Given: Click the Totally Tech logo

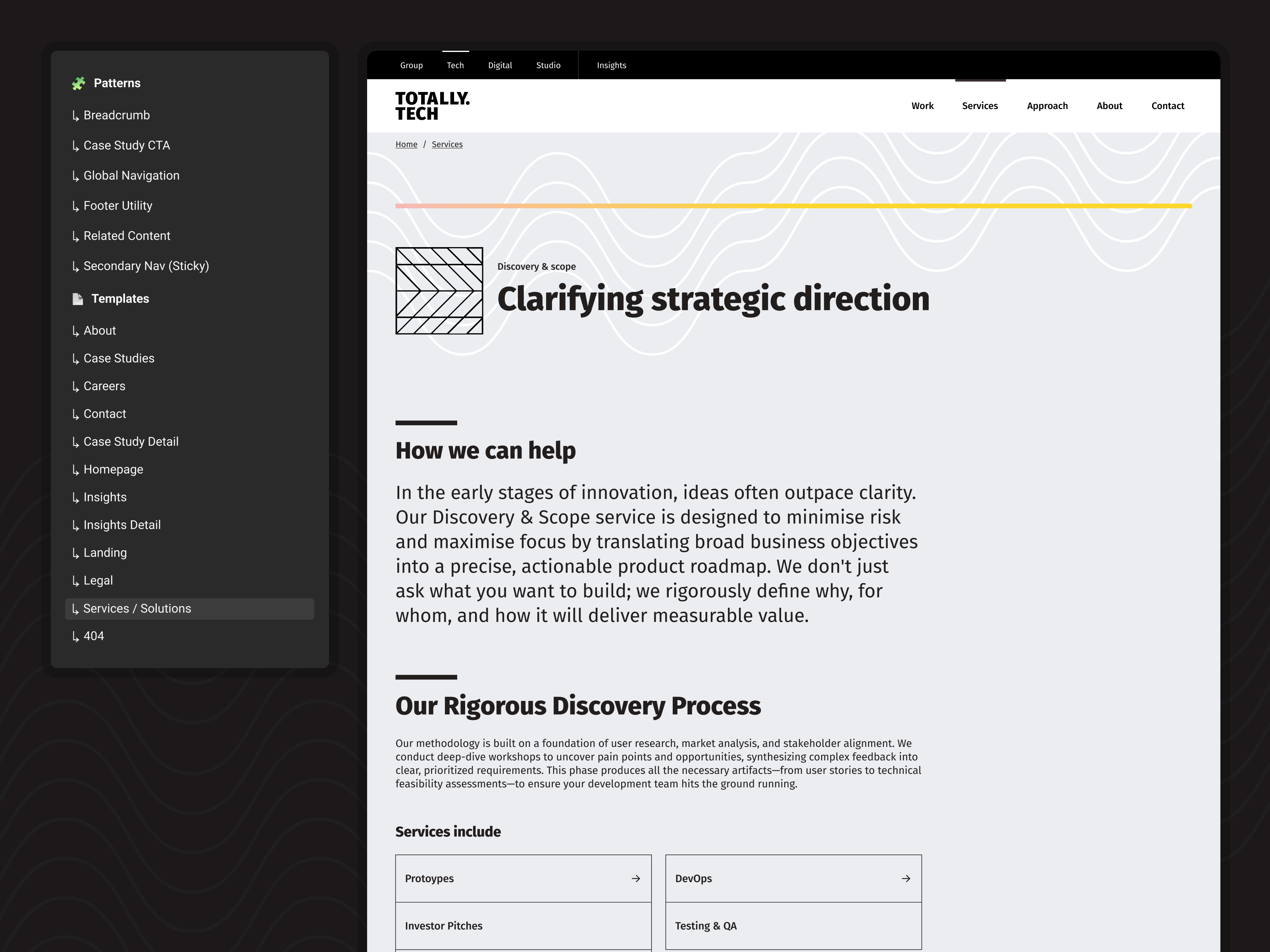Looking at the screenshot, I should point(432,106).
